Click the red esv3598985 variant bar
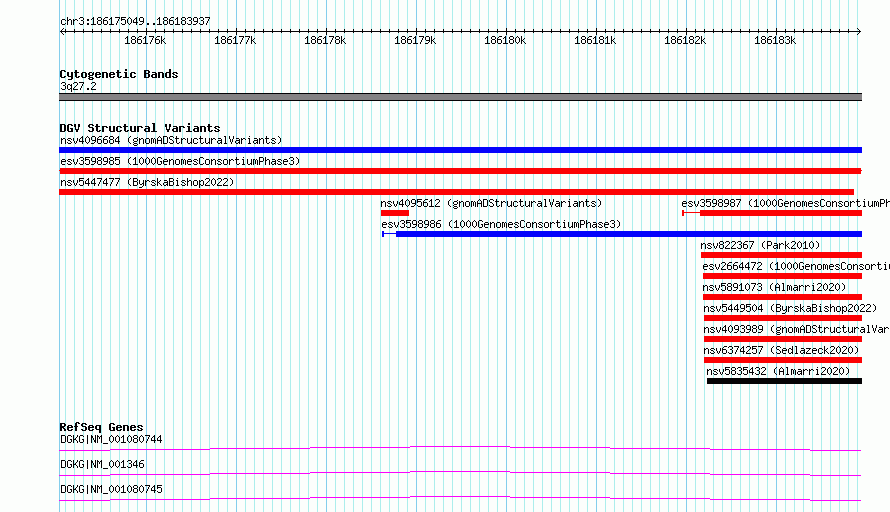890x512 pixels. (x=460, y=171)
